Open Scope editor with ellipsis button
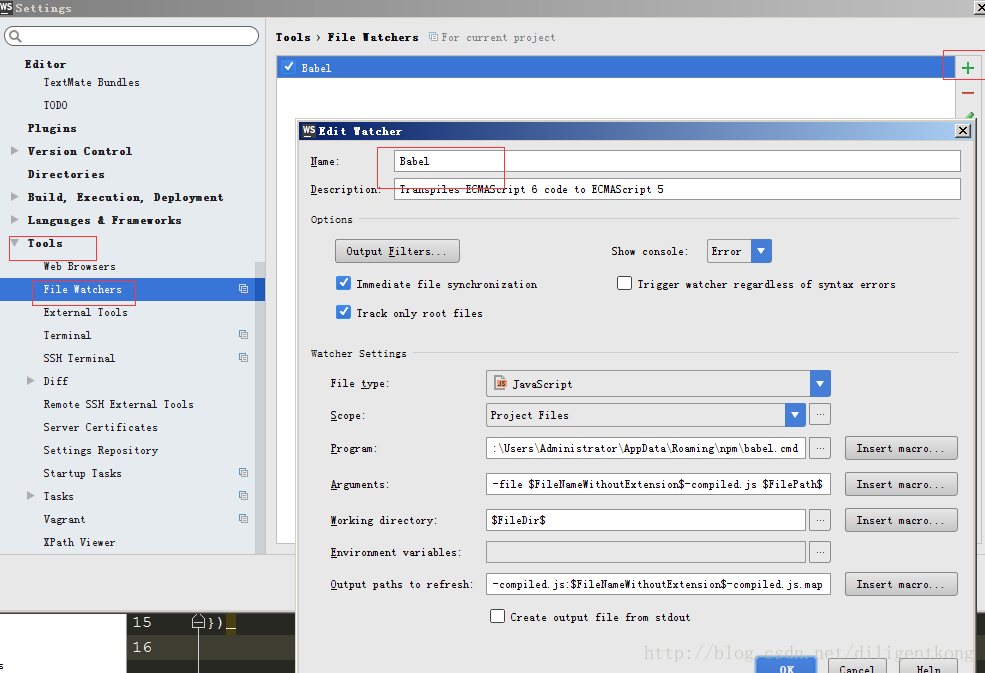 pyautogui.click(x=820, y=415)
